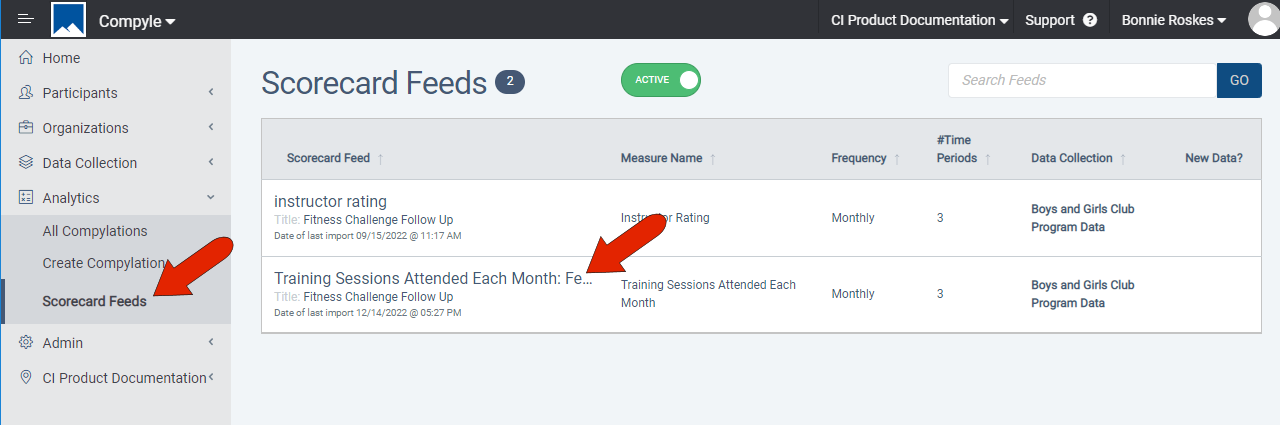Click the Compyle mountain logo
The image size is (1280, 425).
[68, 20]
